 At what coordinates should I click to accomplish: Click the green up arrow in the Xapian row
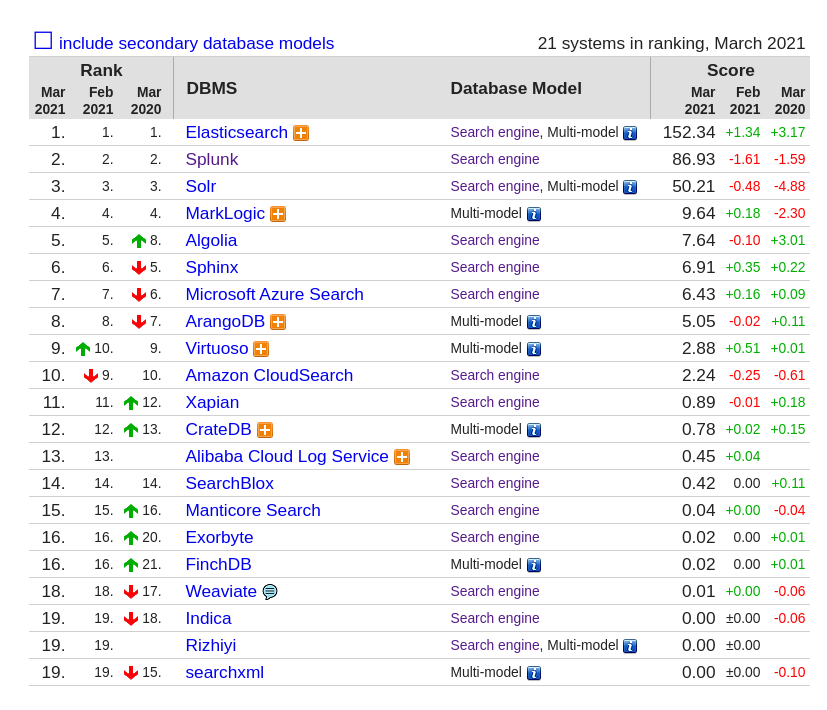131,403
